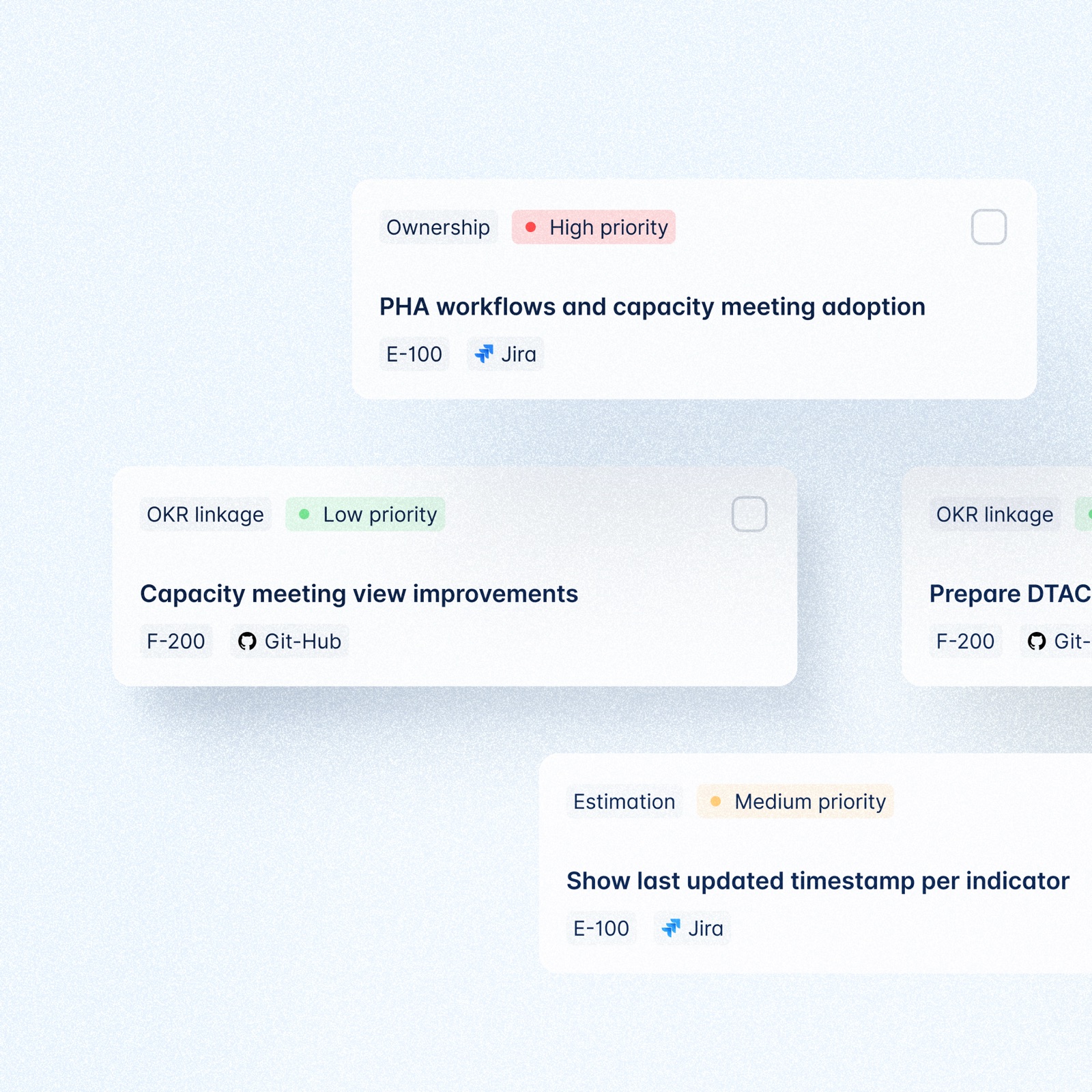Open the E-100 epic link on PHA card

[x=414, y=354]
